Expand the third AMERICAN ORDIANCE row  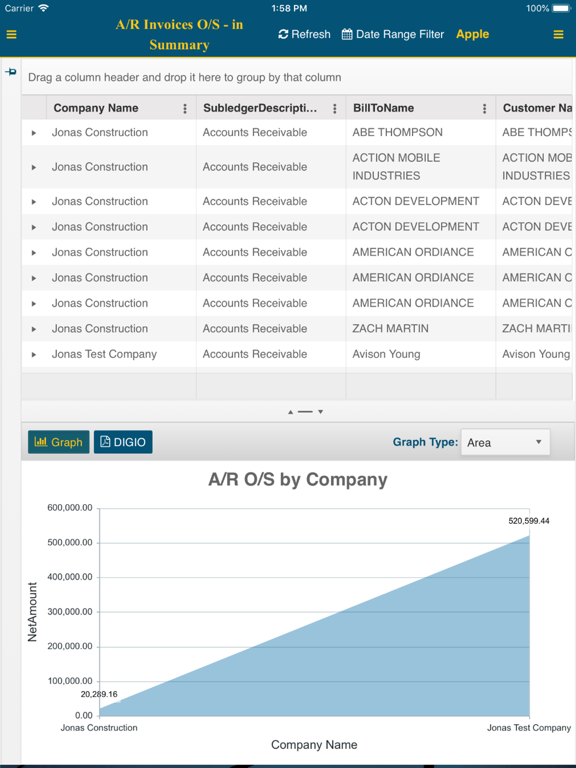(x=34, y=303)
